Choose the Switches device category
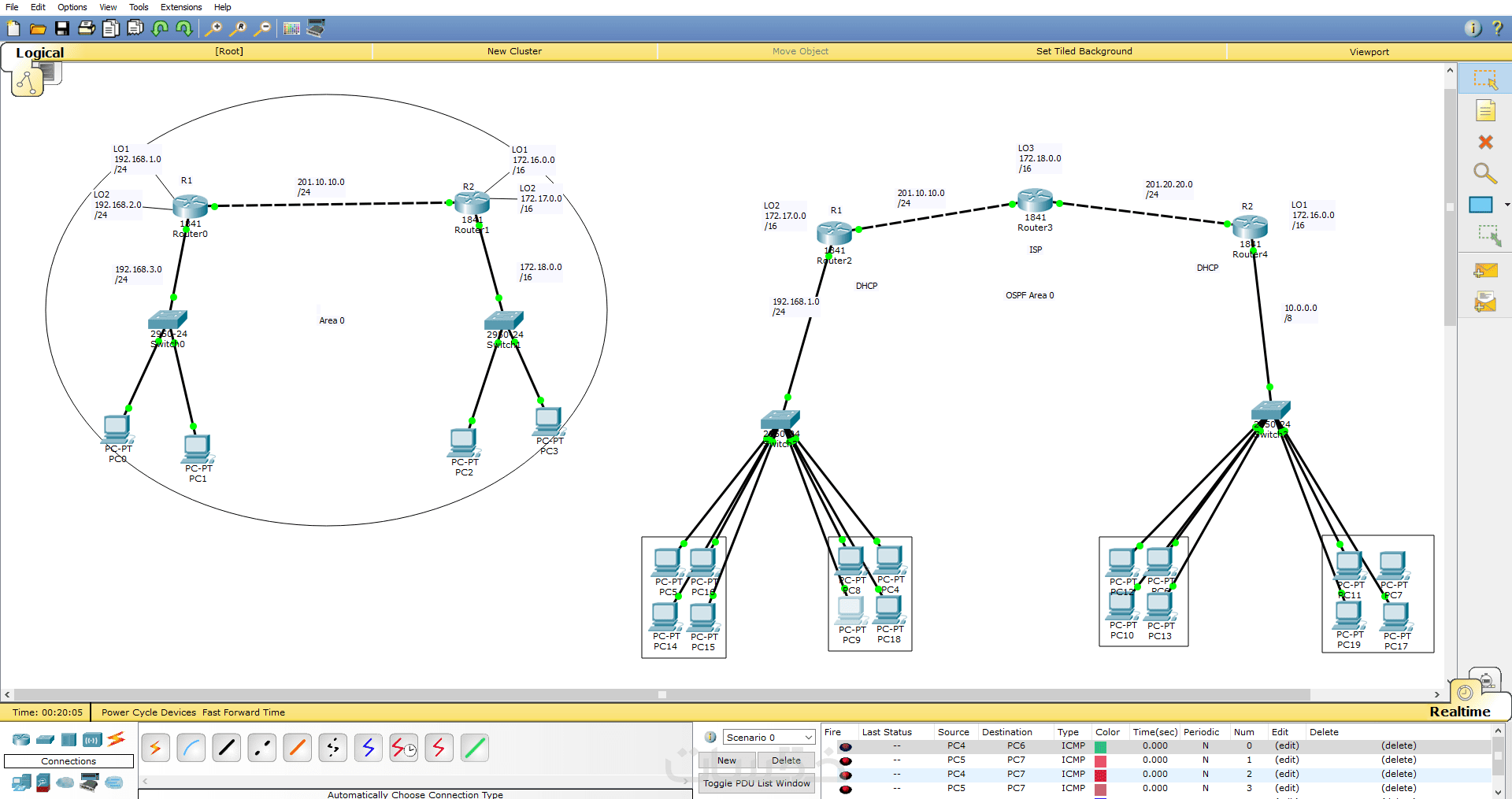This screenshot has height=799, width=1512. (x=46, y=740)
